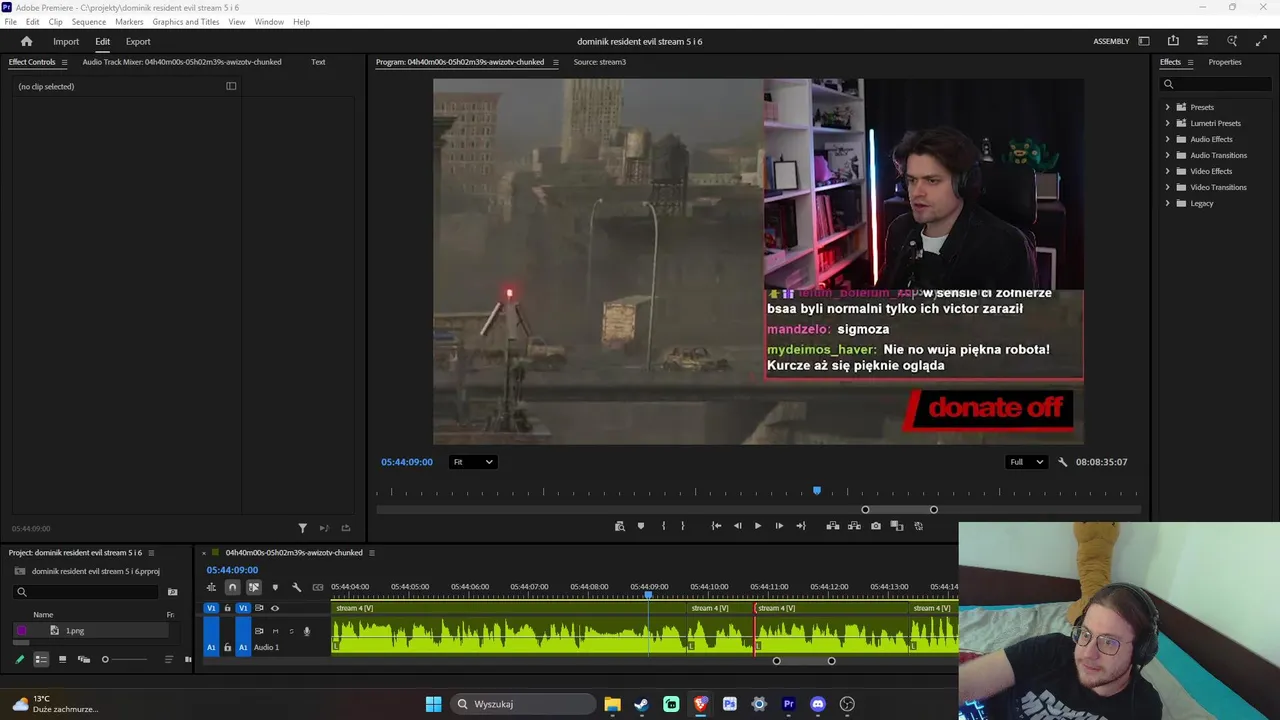Click the ASSEMBLY workspace label

pyautogui.click(x=1111, y=41)
